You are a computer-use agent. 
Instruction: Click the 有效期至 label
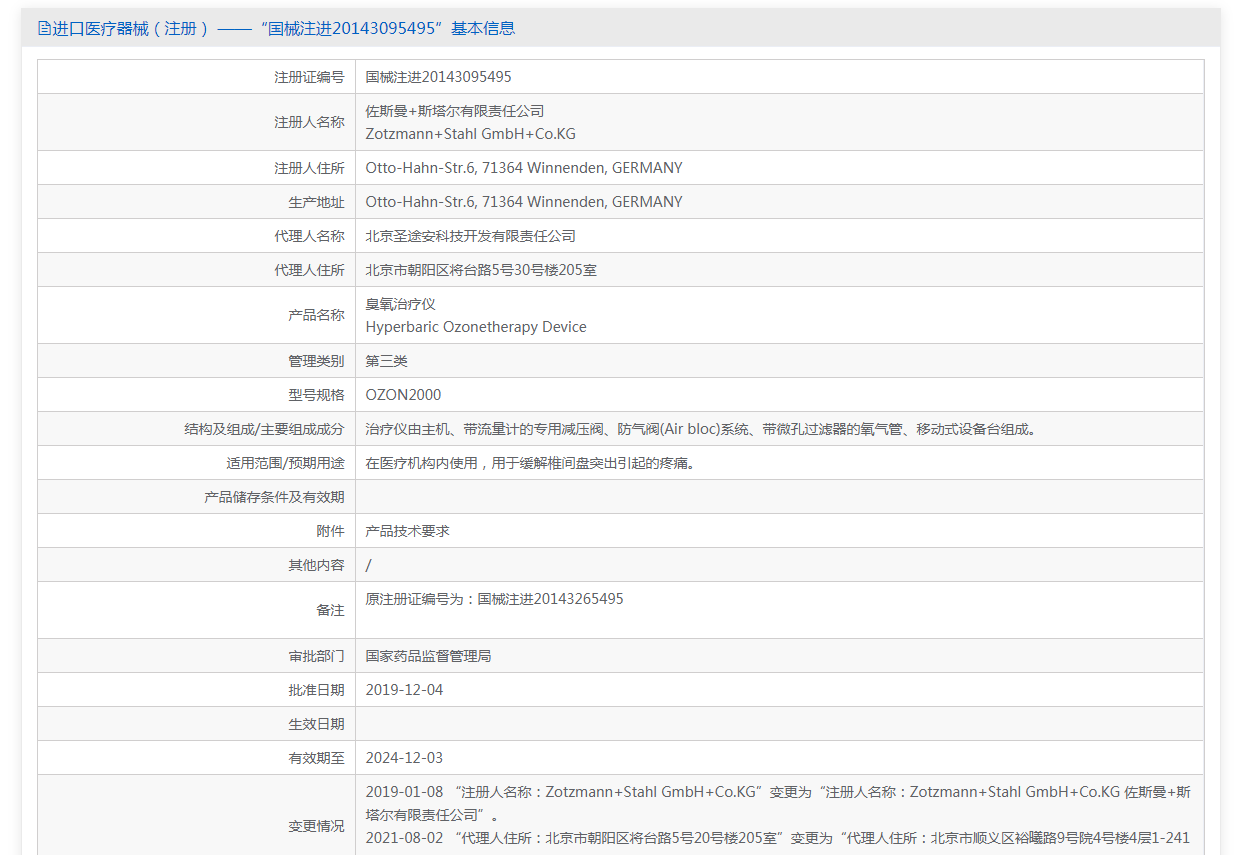(317, 758)
